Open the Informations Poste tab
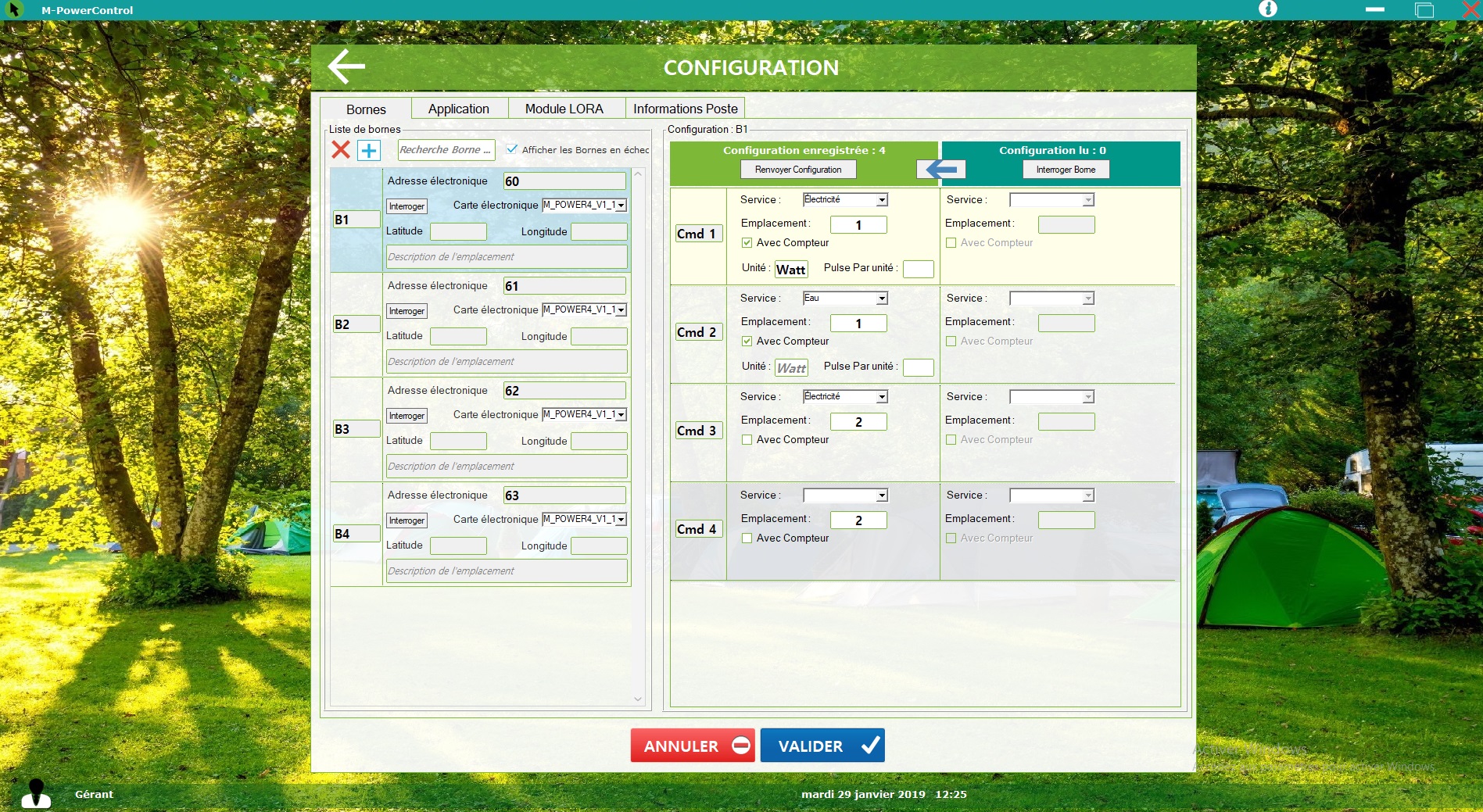The width and height of the screenshot is (1483, 812). click(x=685, y=109)
